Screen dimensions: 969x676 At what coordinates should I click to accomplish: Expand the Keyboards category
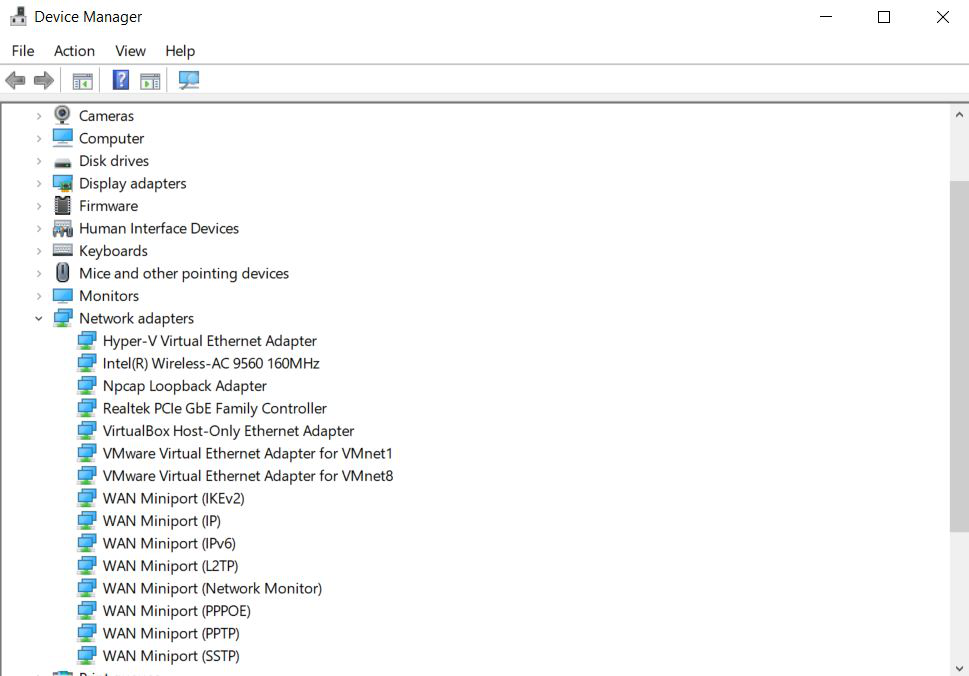[39, 251]
